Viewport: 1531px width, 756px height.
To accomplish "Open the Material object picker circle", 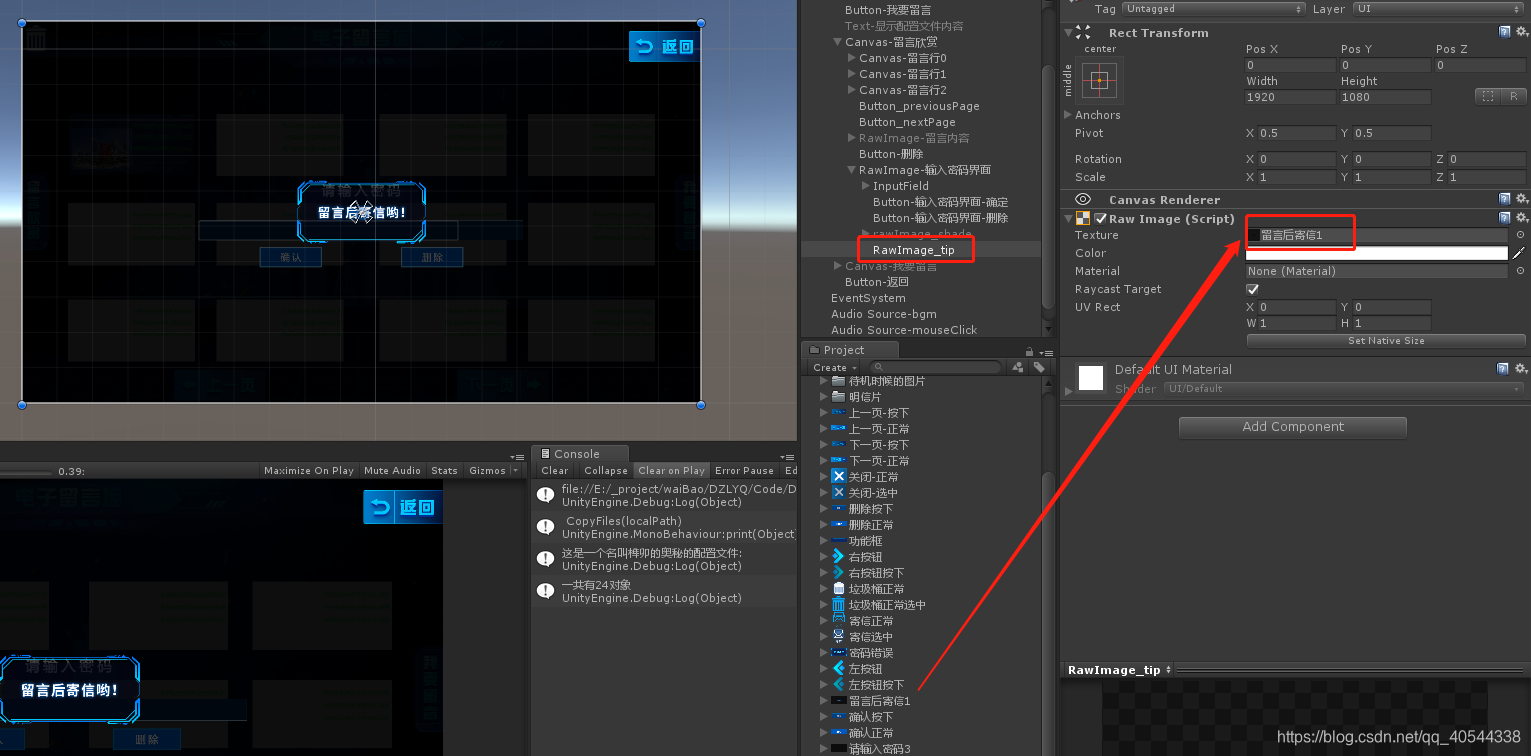I will (1521, 271).
